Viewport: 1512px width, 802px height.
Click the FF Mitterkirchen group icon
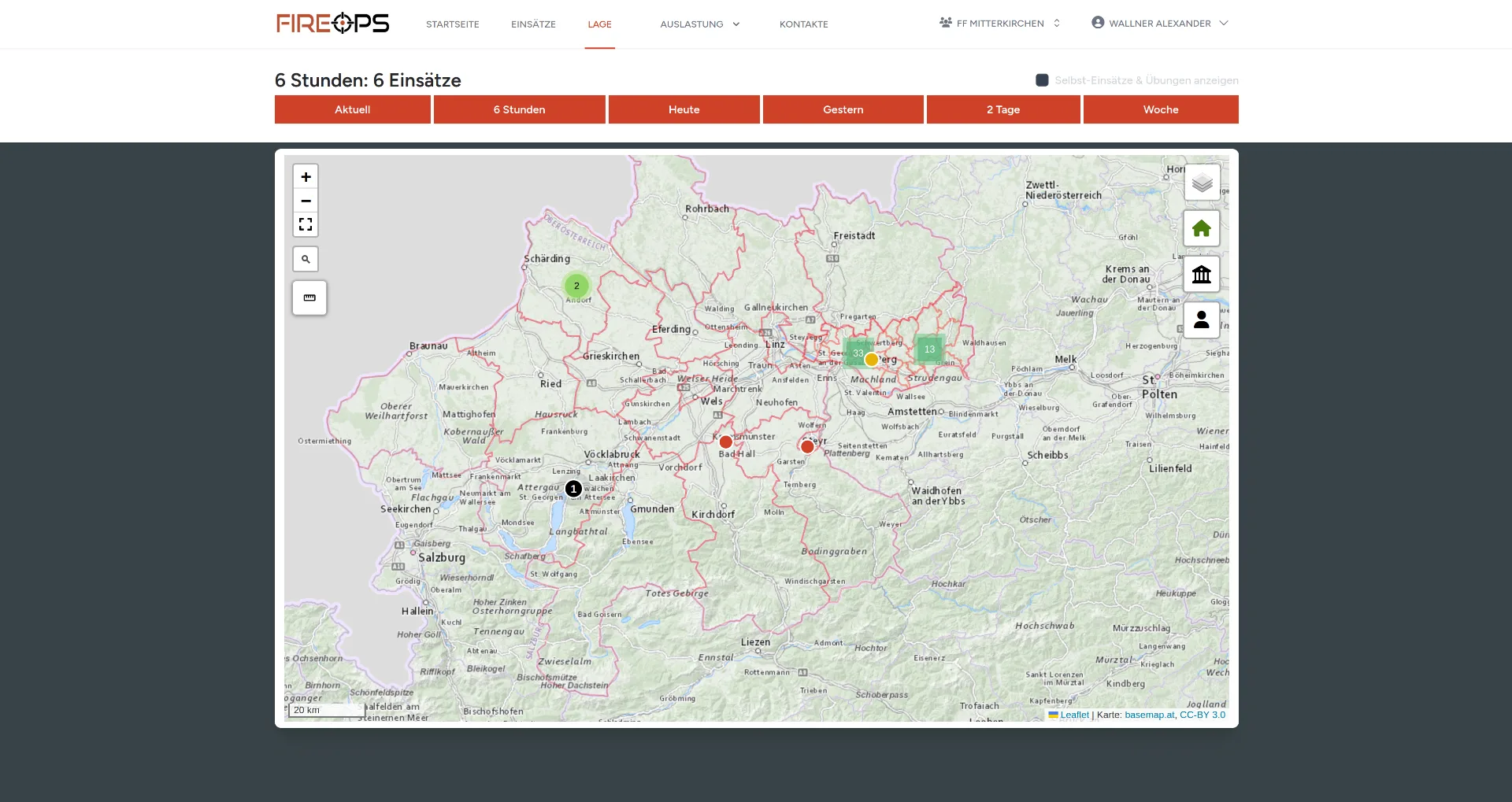tap(946, 23)
